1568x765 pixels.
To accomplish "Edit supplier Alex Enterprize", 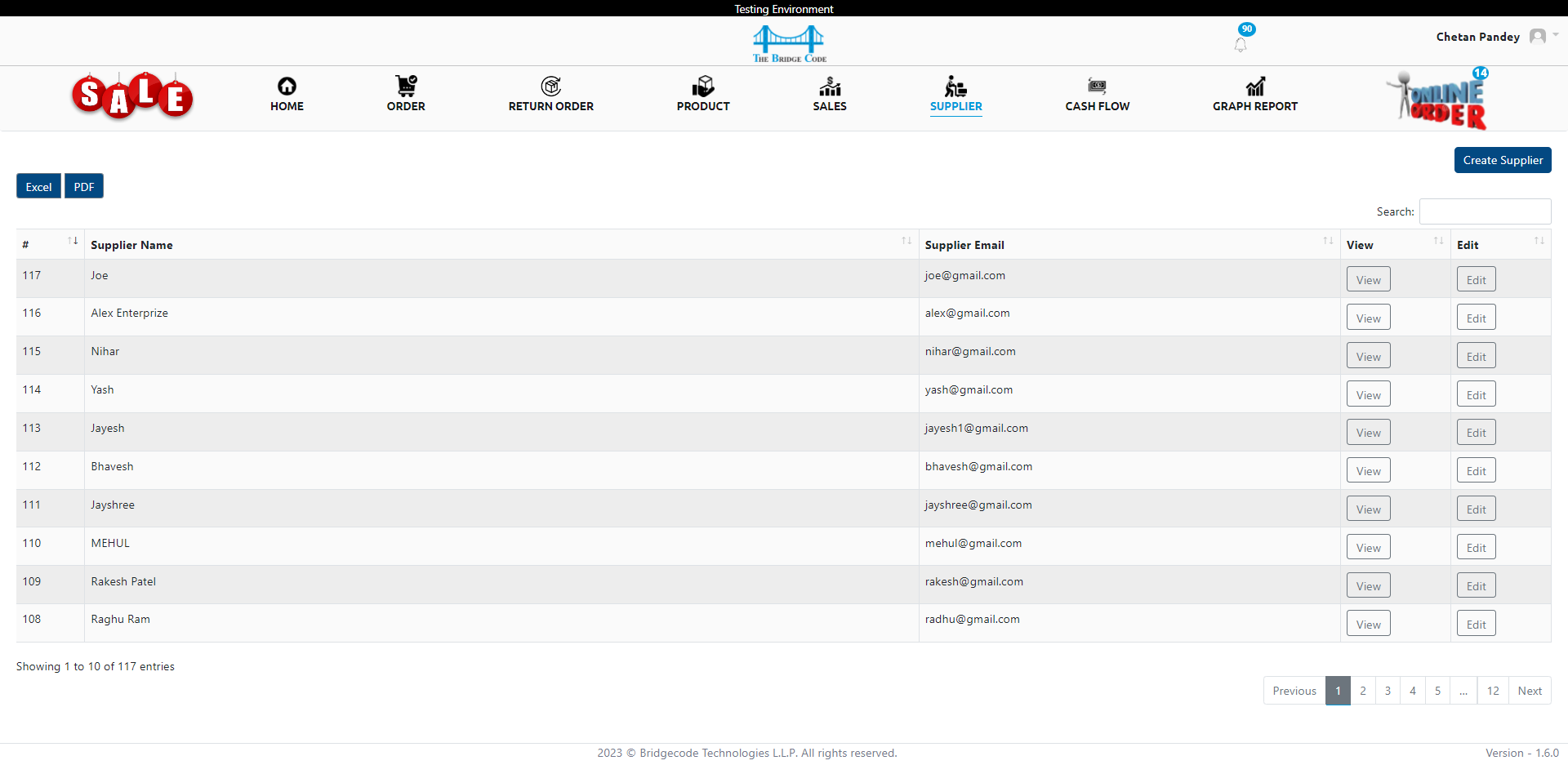I will [x=1477, y=318].
